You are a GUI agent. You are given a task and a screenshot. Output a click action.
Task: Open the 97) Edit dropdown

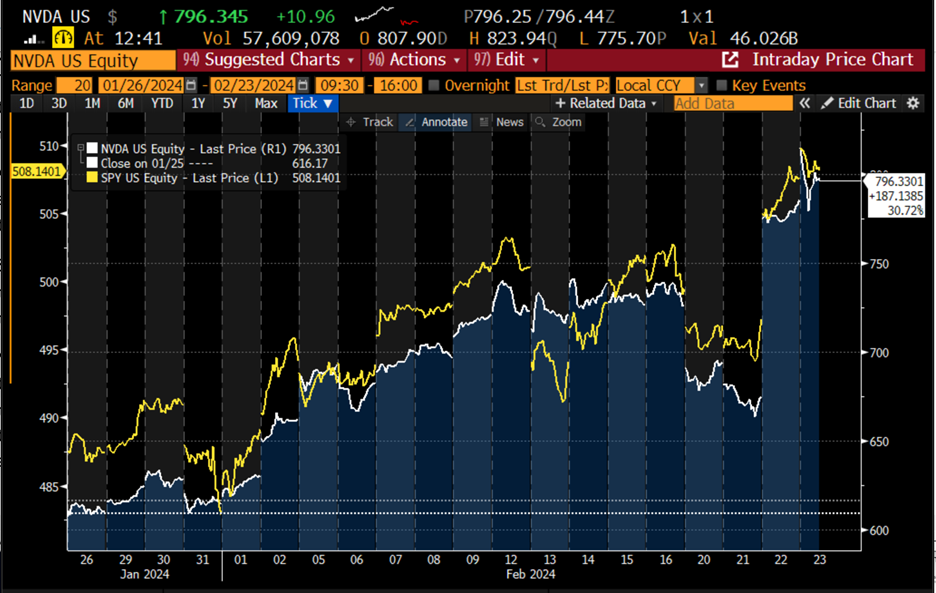point(507,60)
